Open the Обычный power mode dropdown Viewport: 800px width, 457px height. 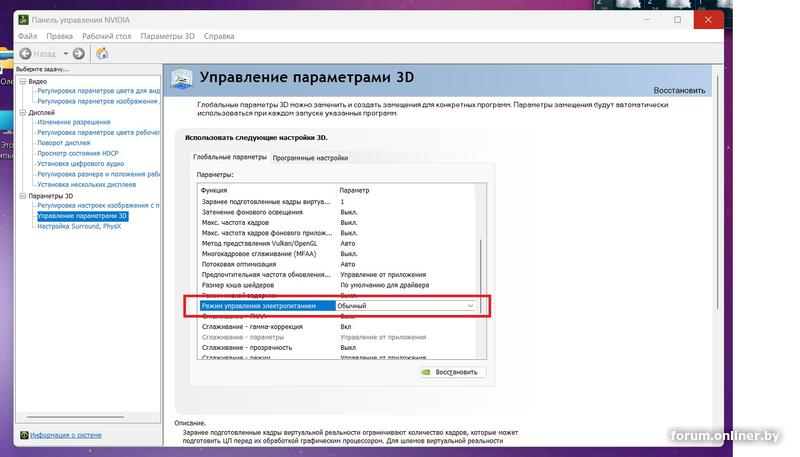tap(406, 306)
